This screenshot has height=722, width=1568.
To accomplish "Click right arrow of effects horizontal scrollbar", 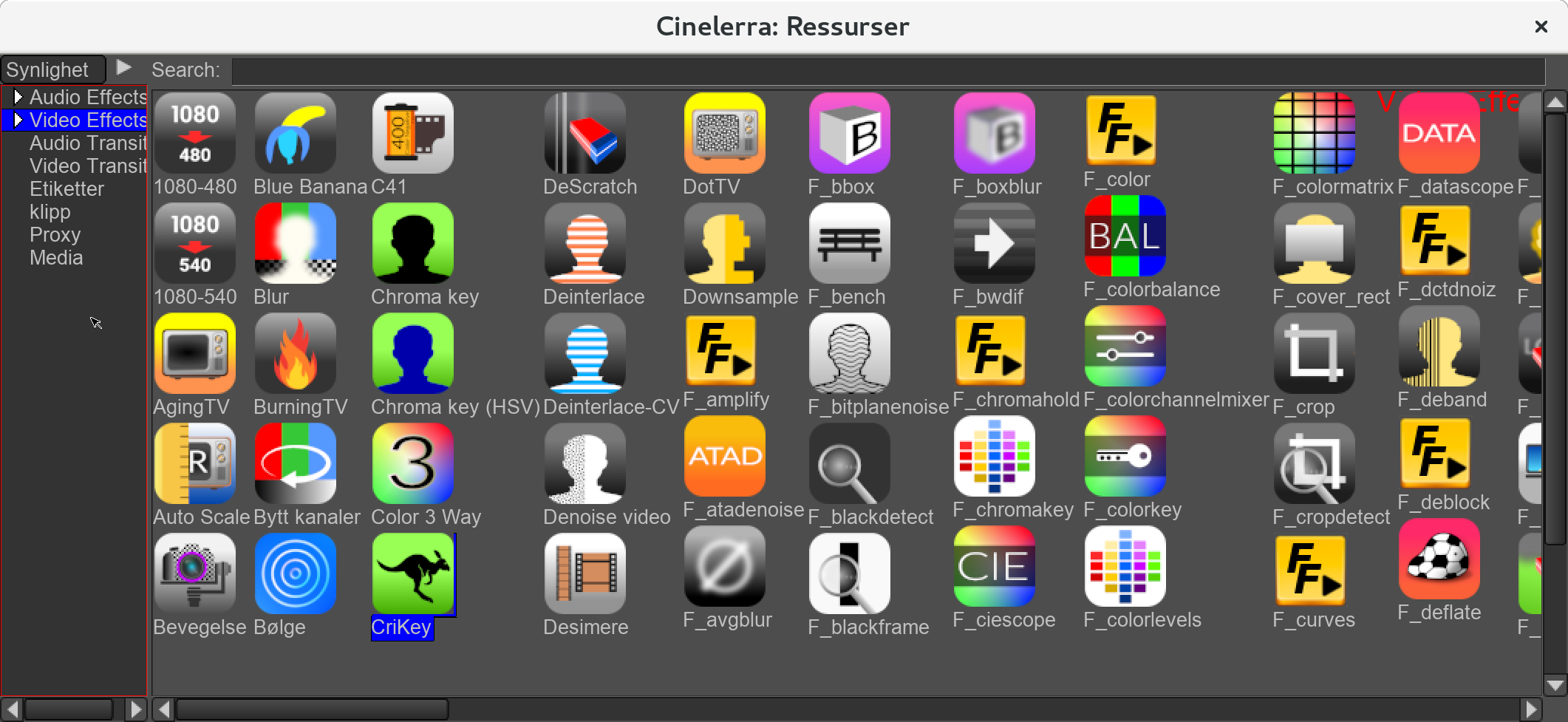I will 1531,709.
